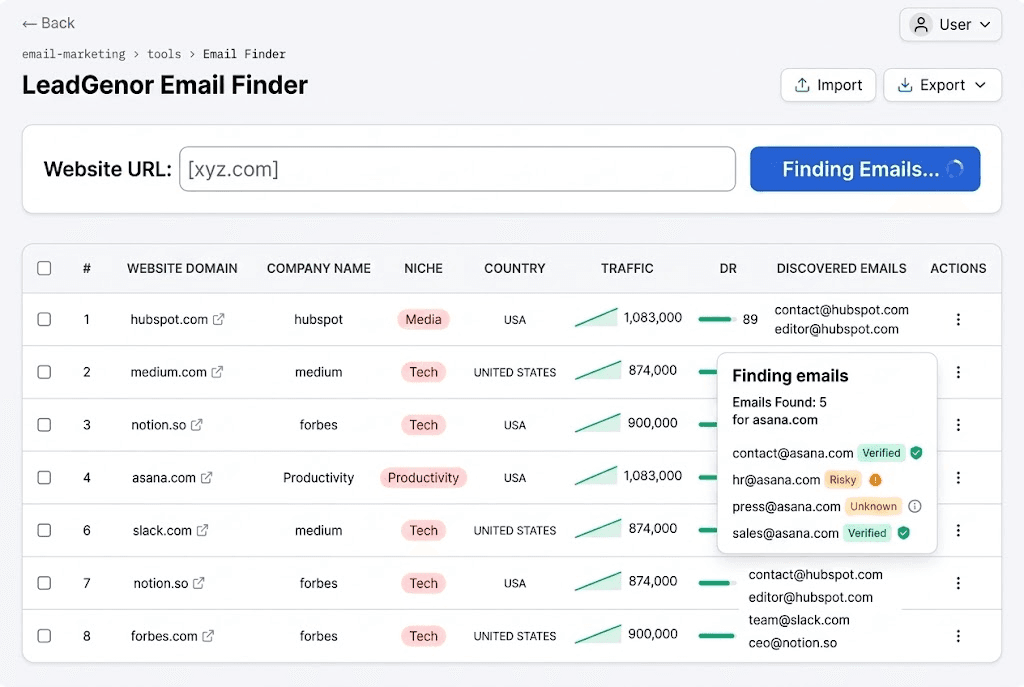Go to tools breadcrumb
This screenshot has width=1024, height=687.
164,54
